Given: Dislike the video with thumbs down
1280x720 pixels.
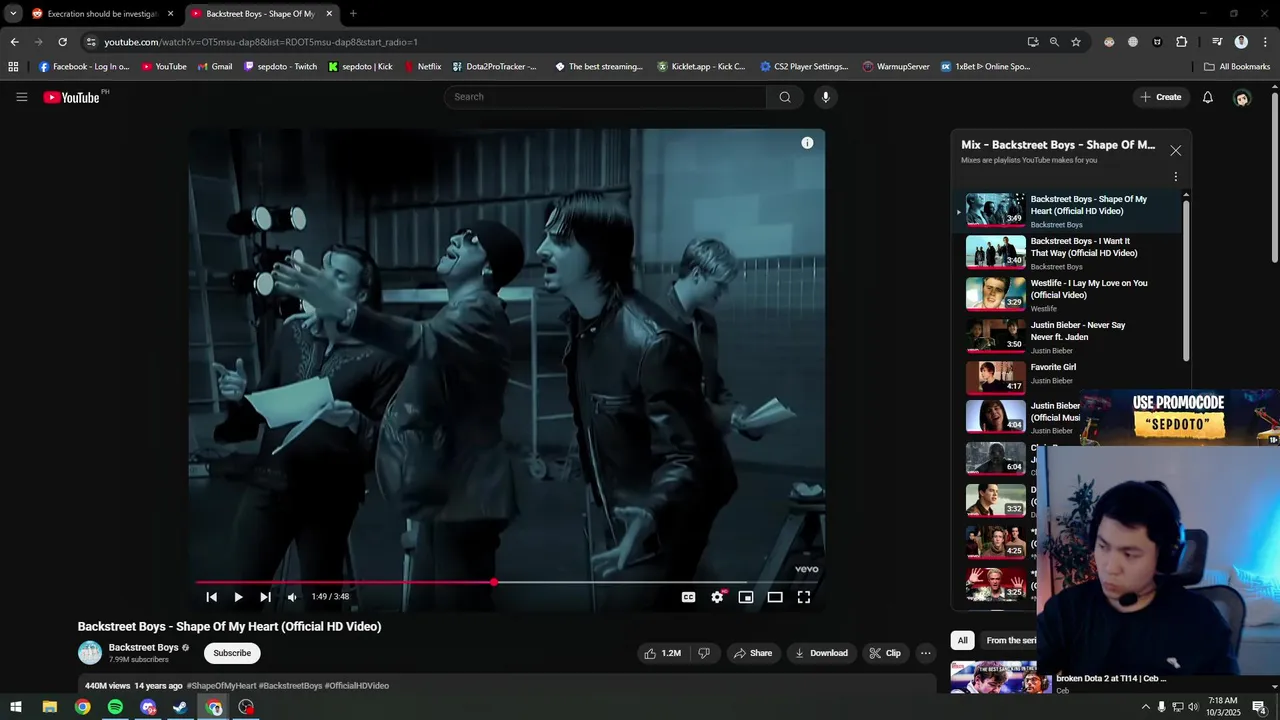Looking at the screenshot, I should pos(704,653).
